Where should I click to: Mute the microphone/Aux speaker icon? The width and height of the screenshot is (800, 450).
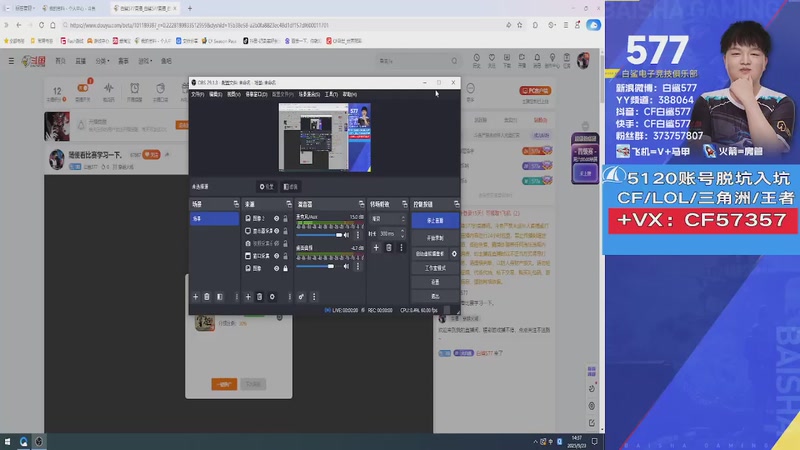[346, 235]
